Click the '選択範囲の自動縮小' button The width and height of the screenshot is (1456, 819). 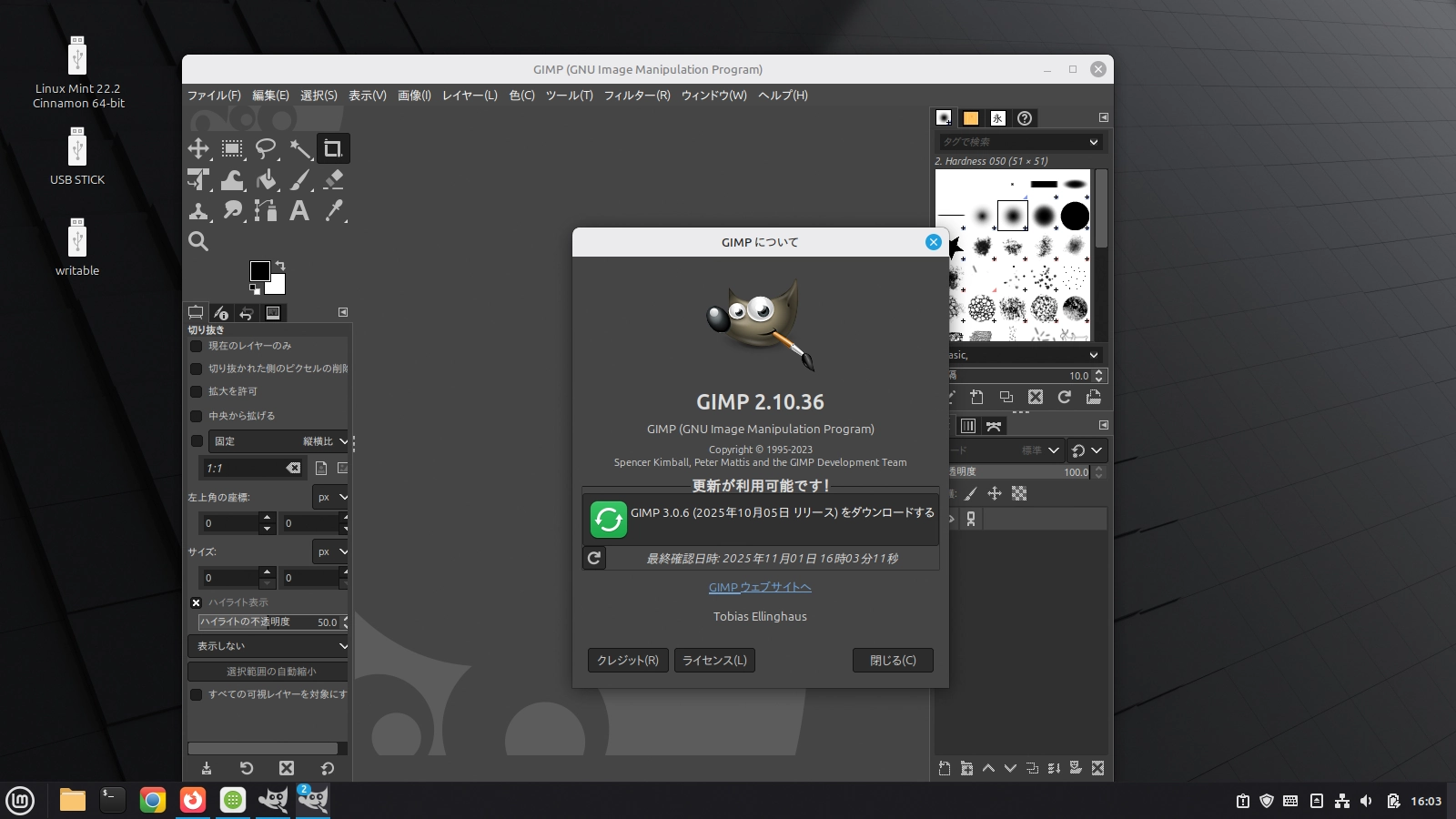tap(268, 672)
